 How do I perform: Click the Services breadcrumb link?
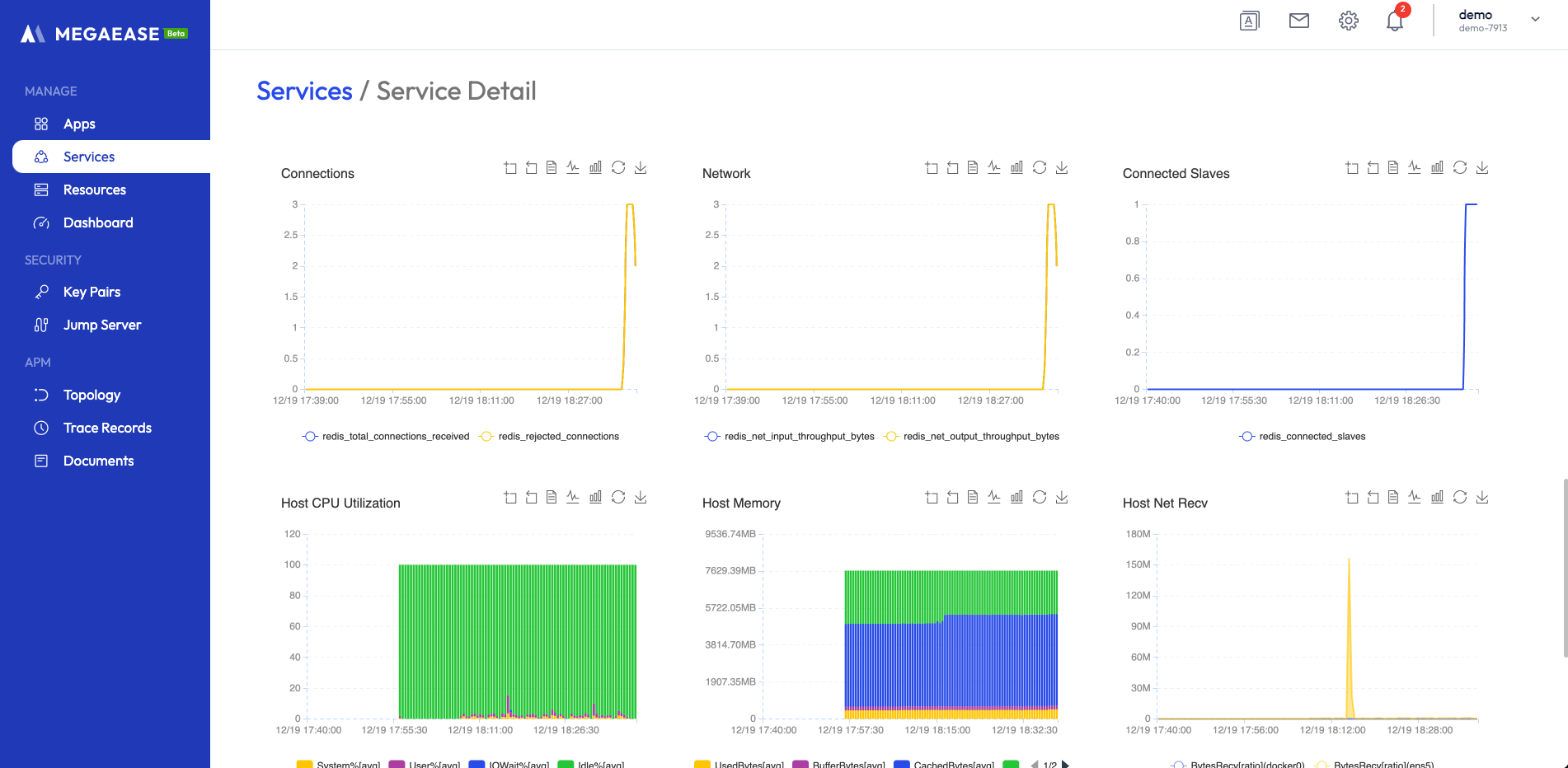[304, 91]
